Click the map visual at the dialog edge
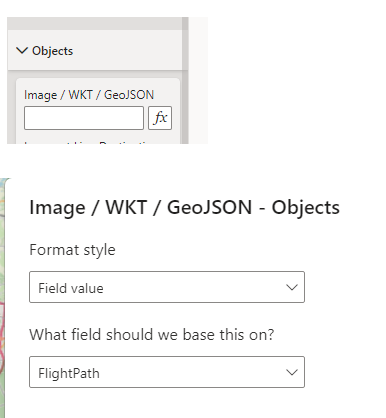Viewport: 386px width, 418px height. (x=2, y=298)
